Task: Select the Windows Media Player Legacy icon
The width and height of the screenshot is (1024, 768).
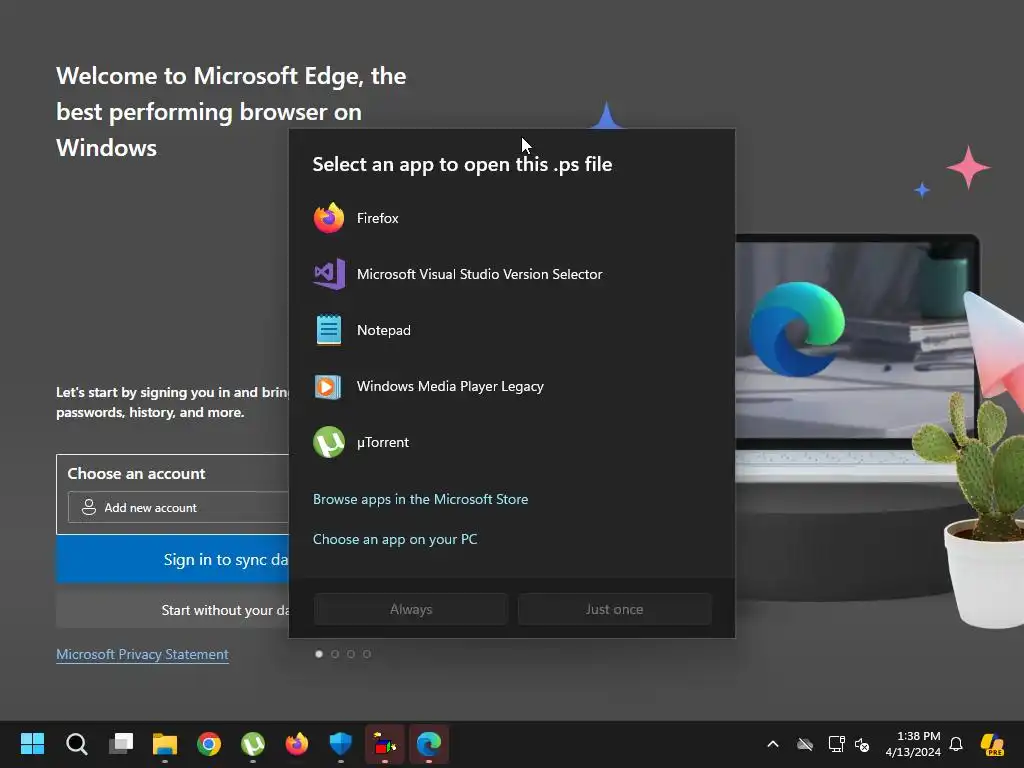Action: pos(328,387)
